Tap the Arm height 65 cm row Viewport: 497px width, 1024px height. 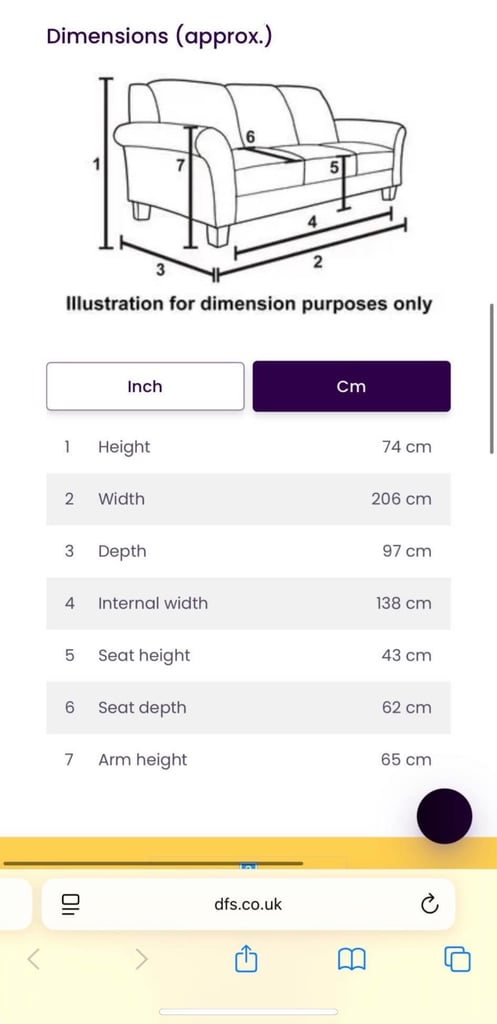(x=248, y=760)
